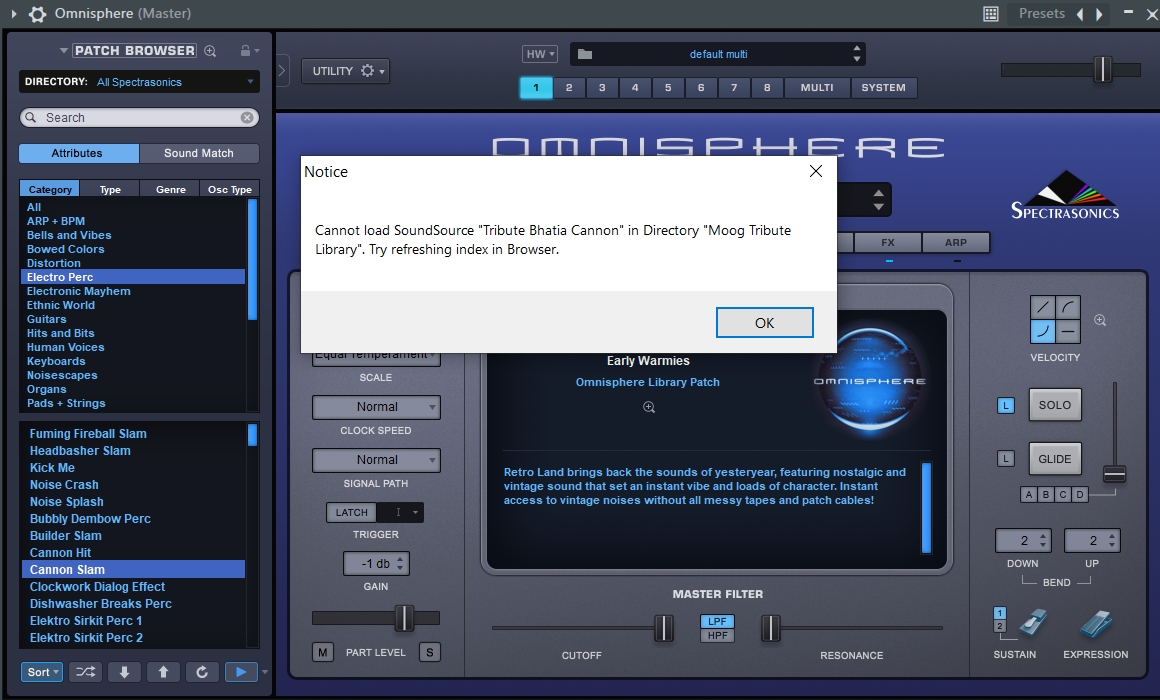Click the GLIDE button
The image size is (1160, 700).
click(1054, 459)
